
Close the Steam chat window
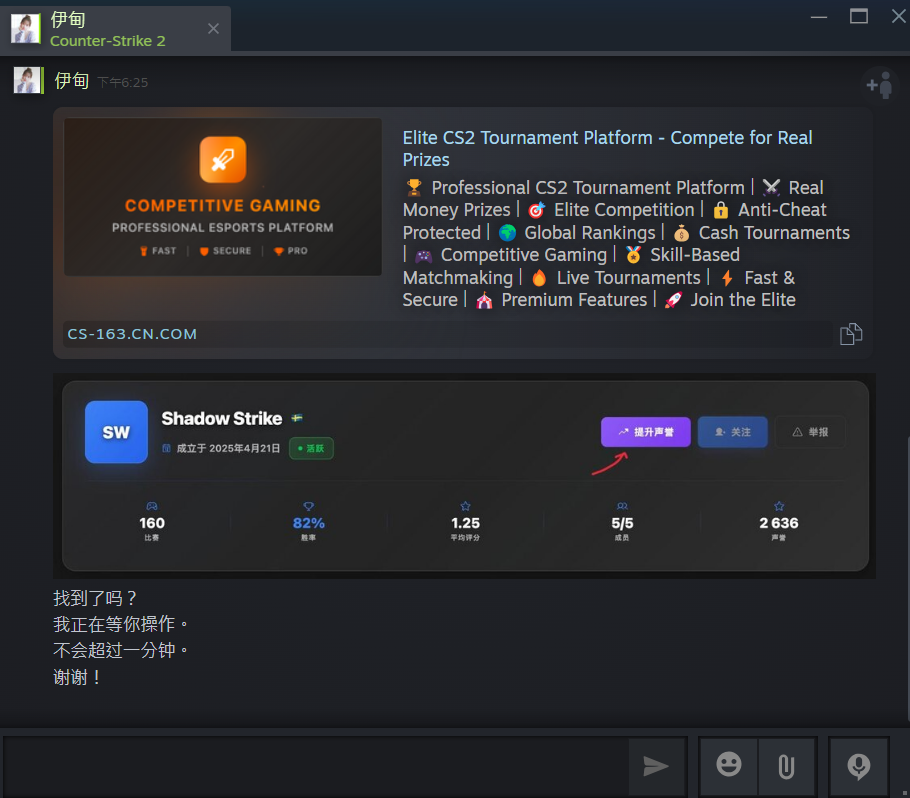[x=895, y=16]
